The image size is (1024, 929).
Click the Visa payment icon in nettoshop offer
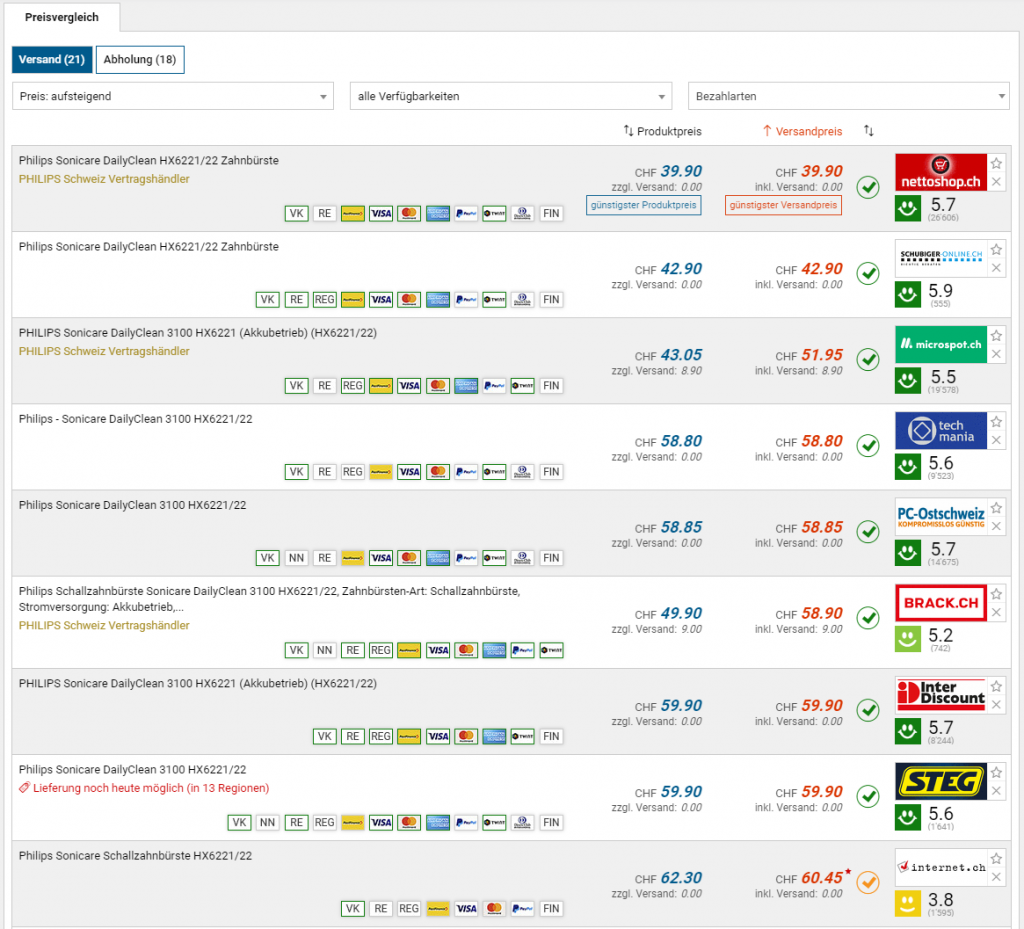pos(380,213)
